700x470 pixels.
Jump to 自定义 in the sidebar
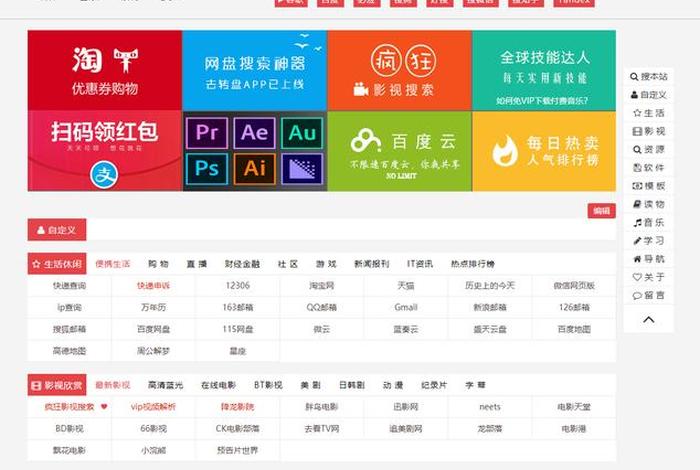click(649, 95)
